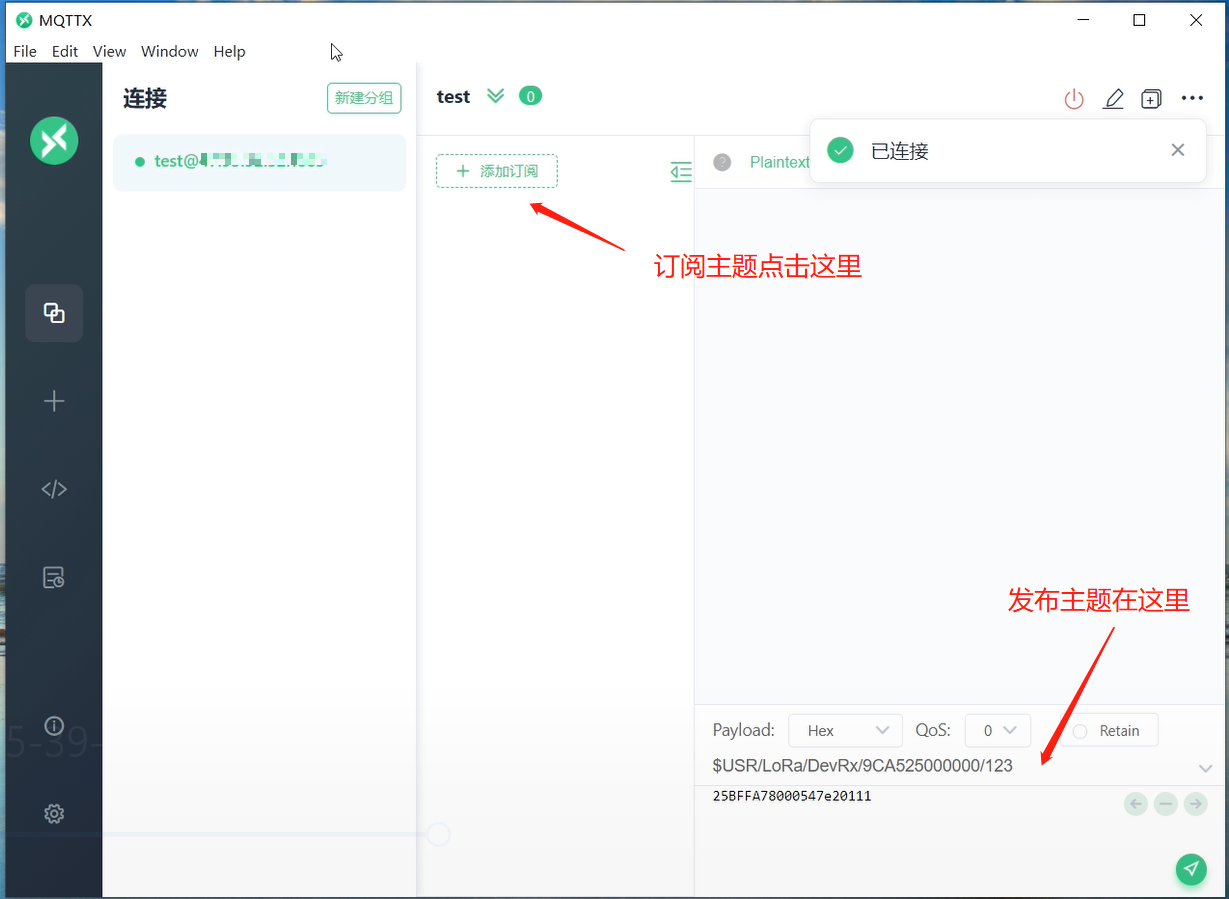Open the script code icon in sidebar
This screenshot has width=1229, height=899.
click(54, 489)
